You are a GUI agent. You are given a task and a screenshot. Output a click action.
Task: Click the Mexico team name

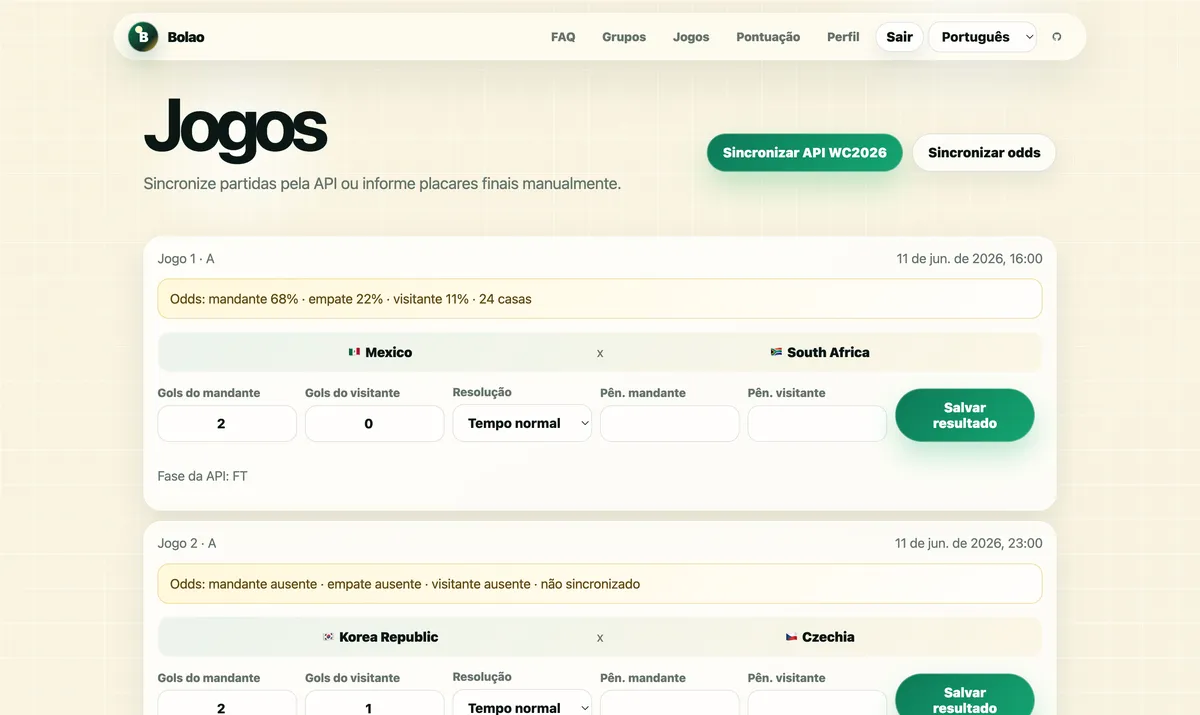pyautogui.click(x=389, y=352)
